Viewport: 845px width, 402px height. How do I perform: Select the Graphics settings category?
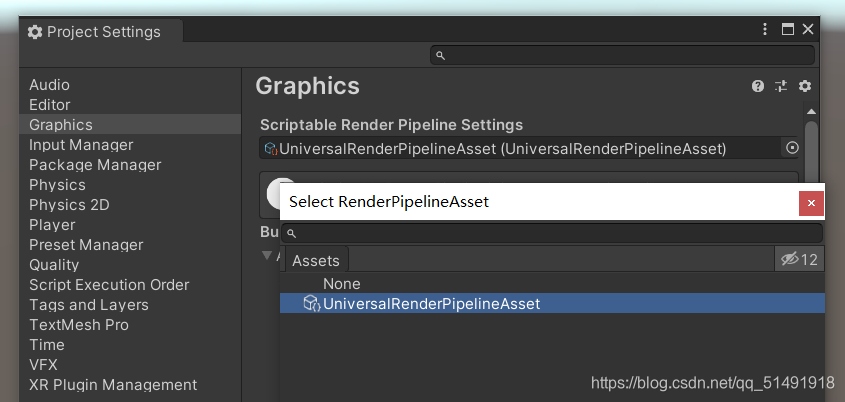pyautogui.click(x=130, y=124)
